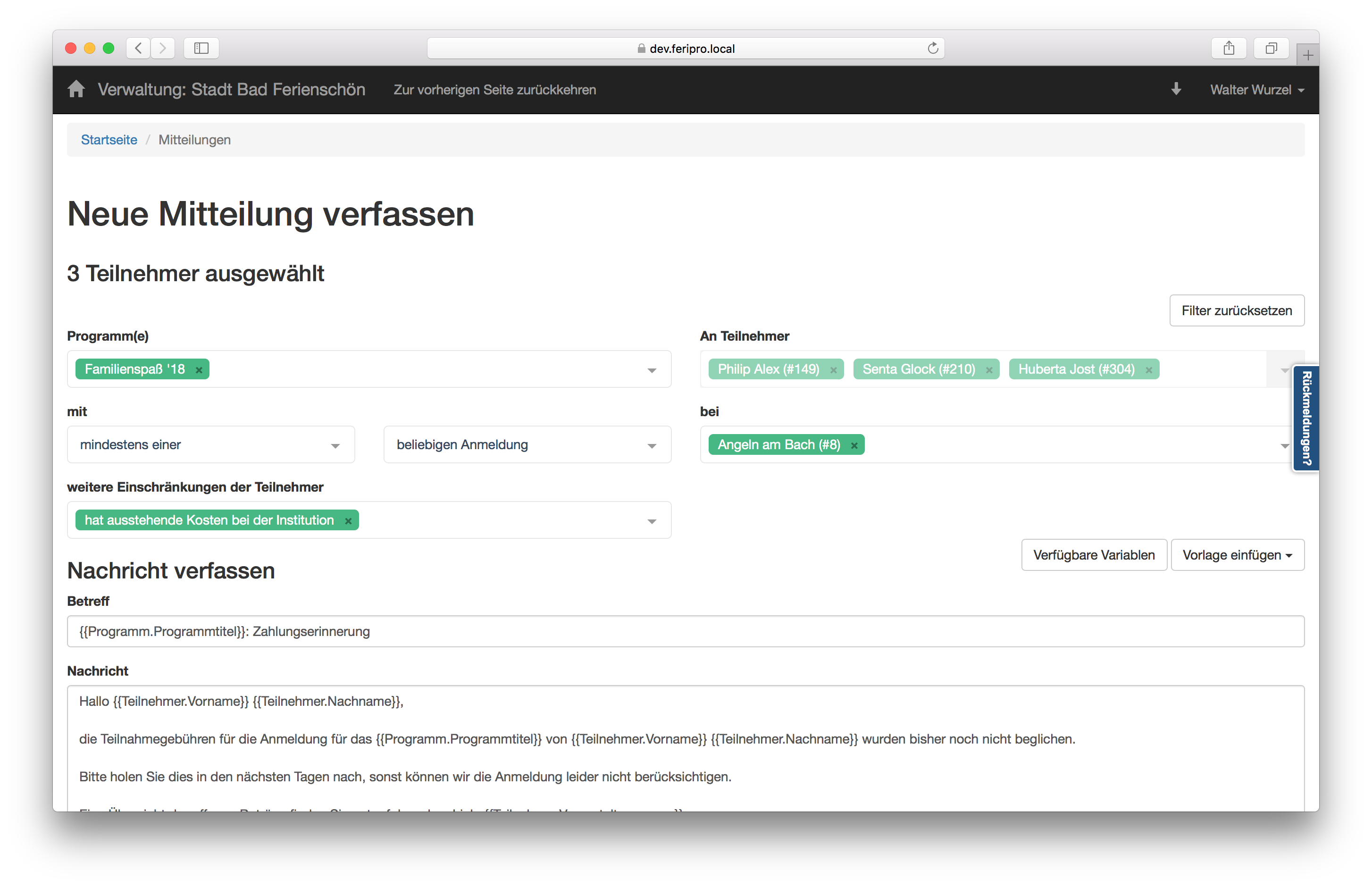Expand the 'beliebigen Anmeldung' dropdown

click(x=527, y=444)
